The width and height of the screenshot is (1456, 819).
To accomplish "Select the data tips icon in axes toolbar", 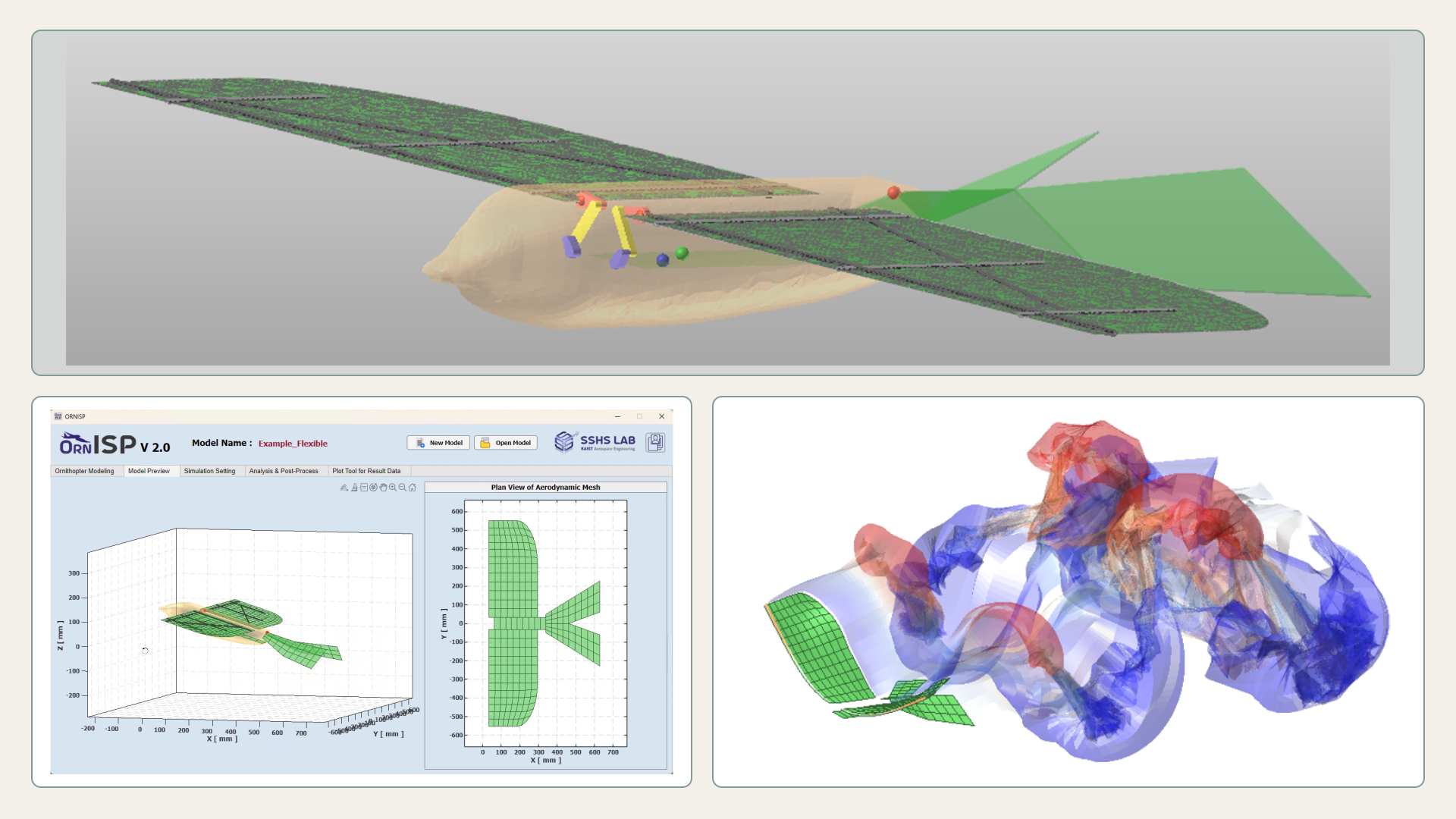I will tap(364, 488).
